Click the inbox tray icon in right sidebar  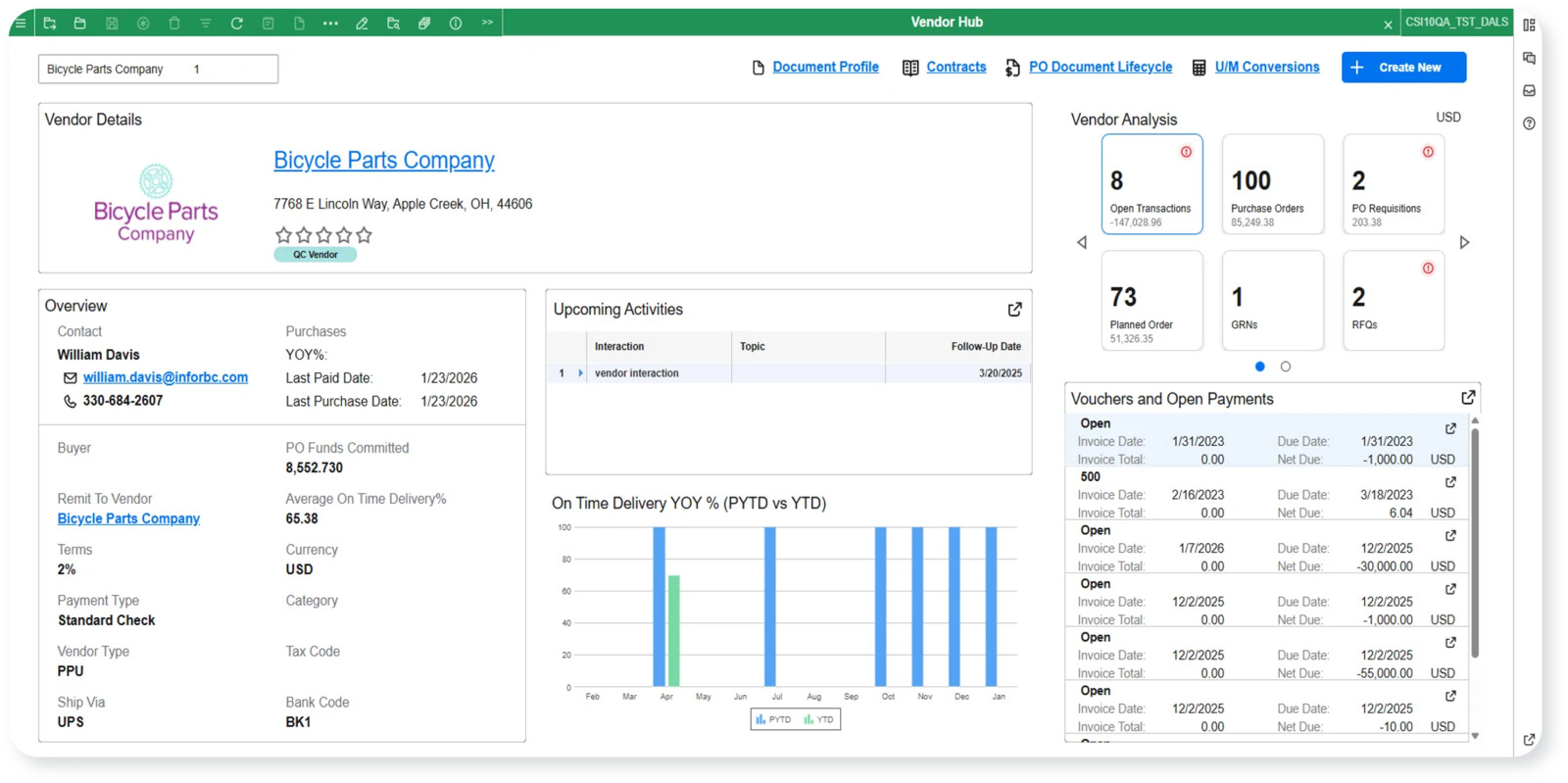tap(1529, 90)
